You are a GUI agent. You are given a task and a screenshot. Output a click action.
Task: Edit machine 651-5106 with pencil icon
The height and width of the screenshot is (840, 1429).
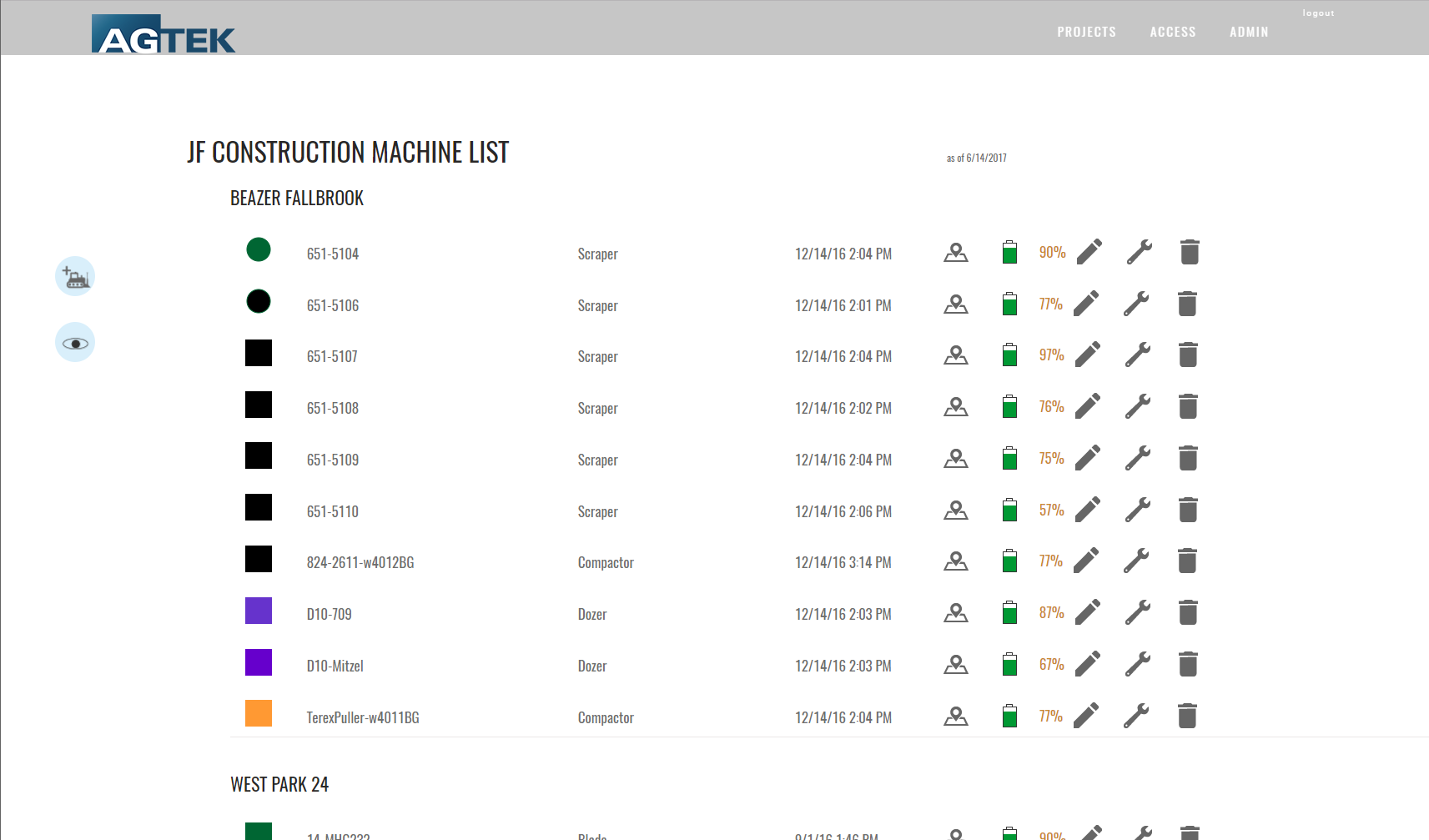1086,304
